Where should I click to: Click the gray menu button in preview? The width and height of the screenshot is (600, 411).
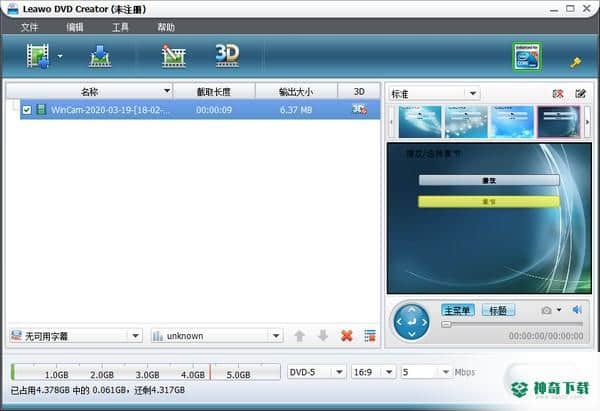coord(489,180)
